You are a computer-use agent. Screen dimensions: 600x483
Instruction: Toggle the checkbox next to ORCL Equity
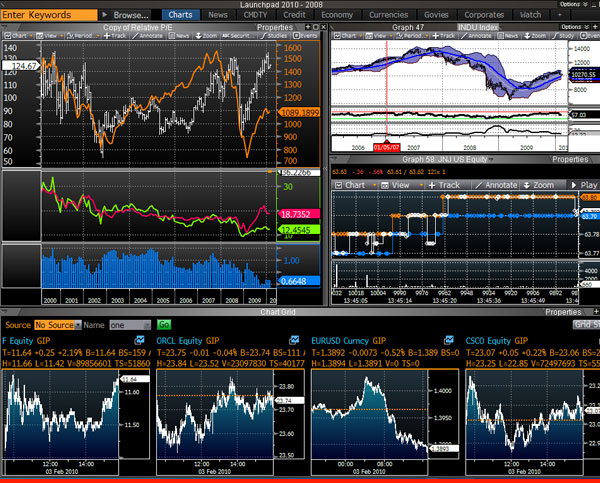[295, 341]
